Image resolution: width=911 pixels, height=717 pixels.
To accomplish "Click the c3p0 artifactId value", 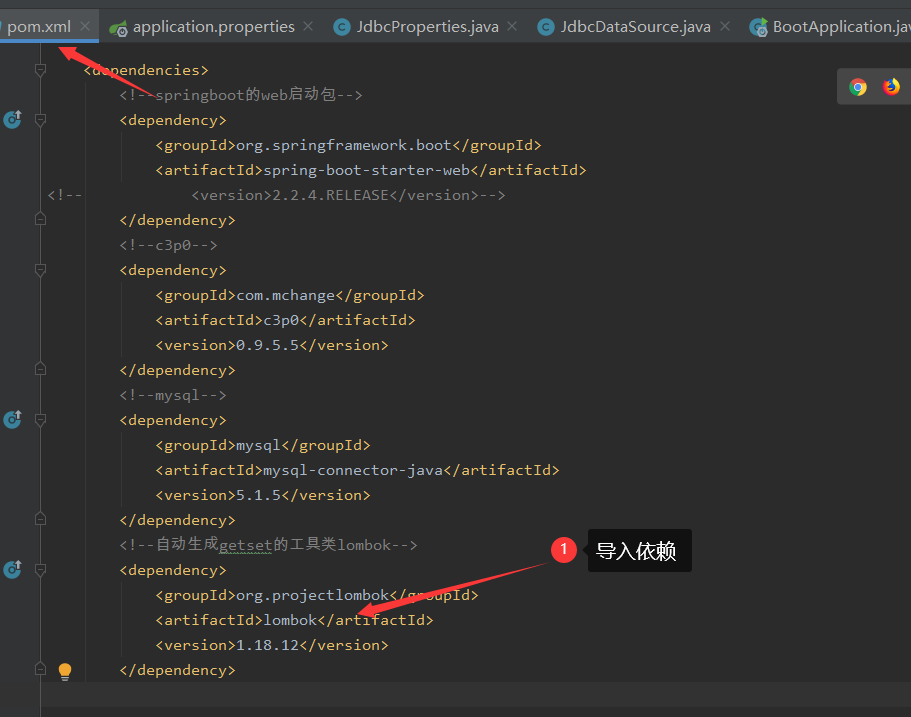I will (281, 320).
